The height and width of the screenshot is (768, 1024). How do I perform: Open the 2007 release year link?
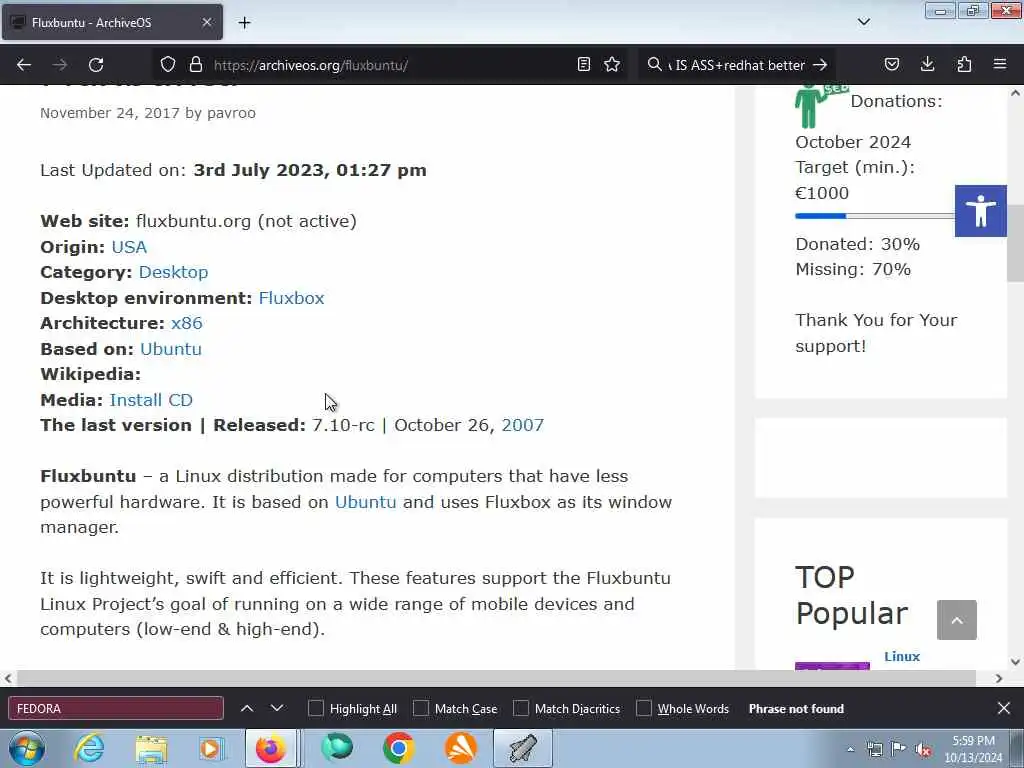[522, 425]
